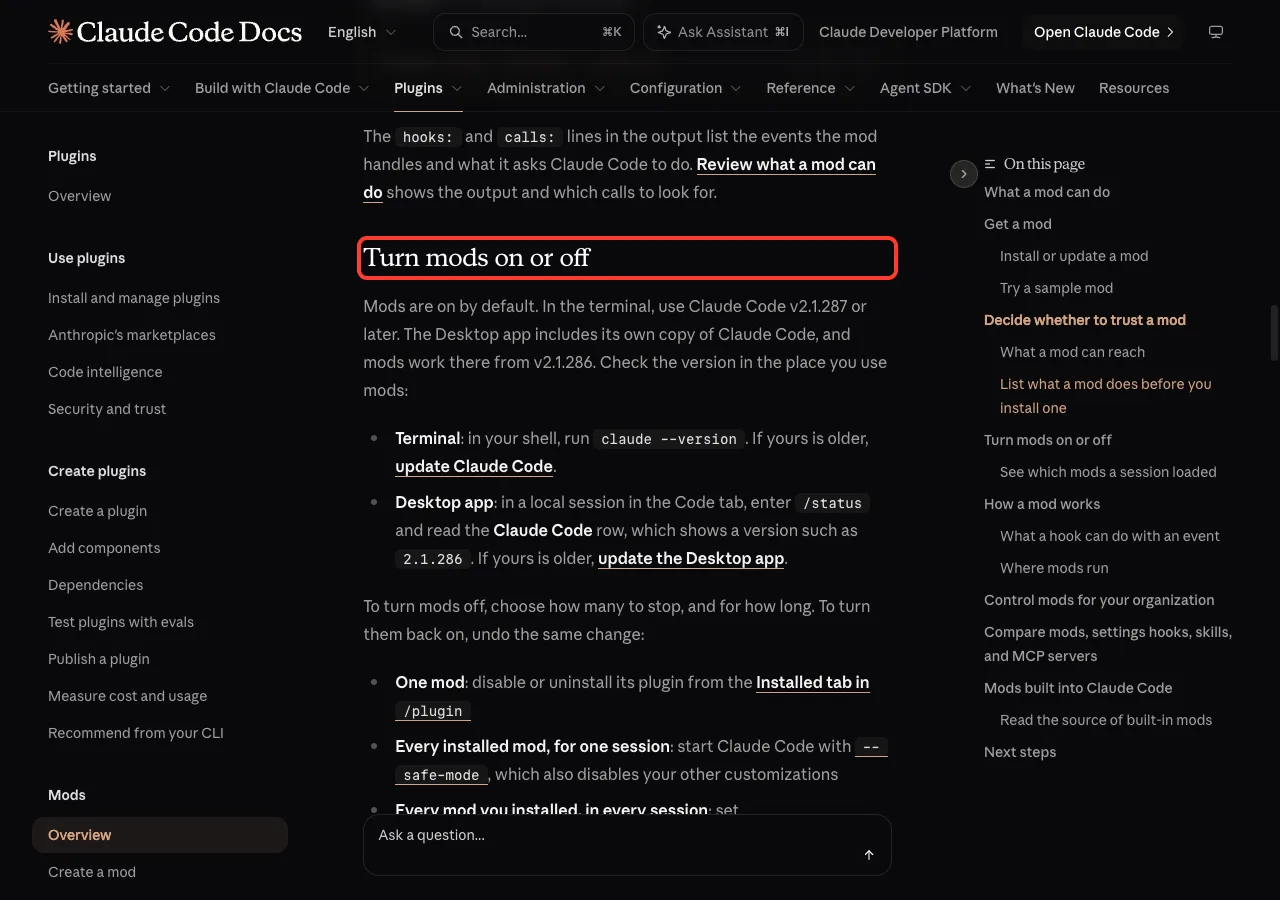
Task: Jump to Control mods for your organization
Action: 1099,600
